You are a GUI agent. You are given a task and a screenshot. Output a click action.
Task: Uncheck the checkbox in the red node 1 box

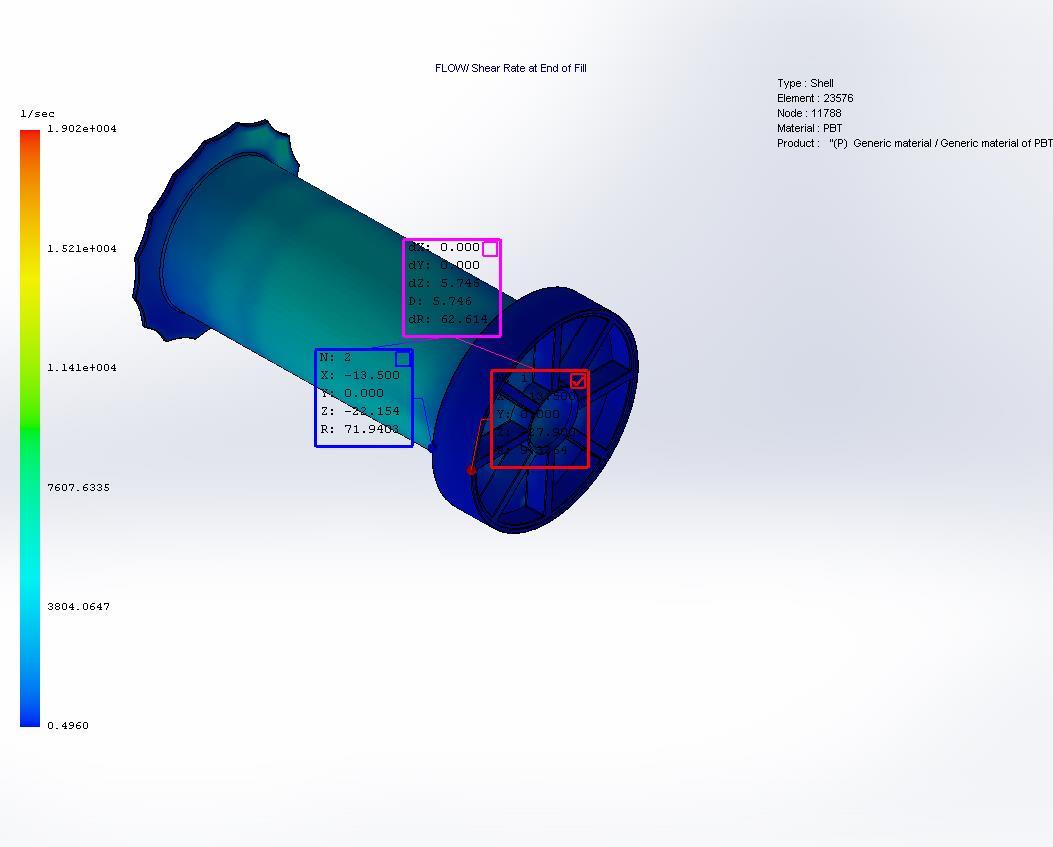(x=578, y=382)
